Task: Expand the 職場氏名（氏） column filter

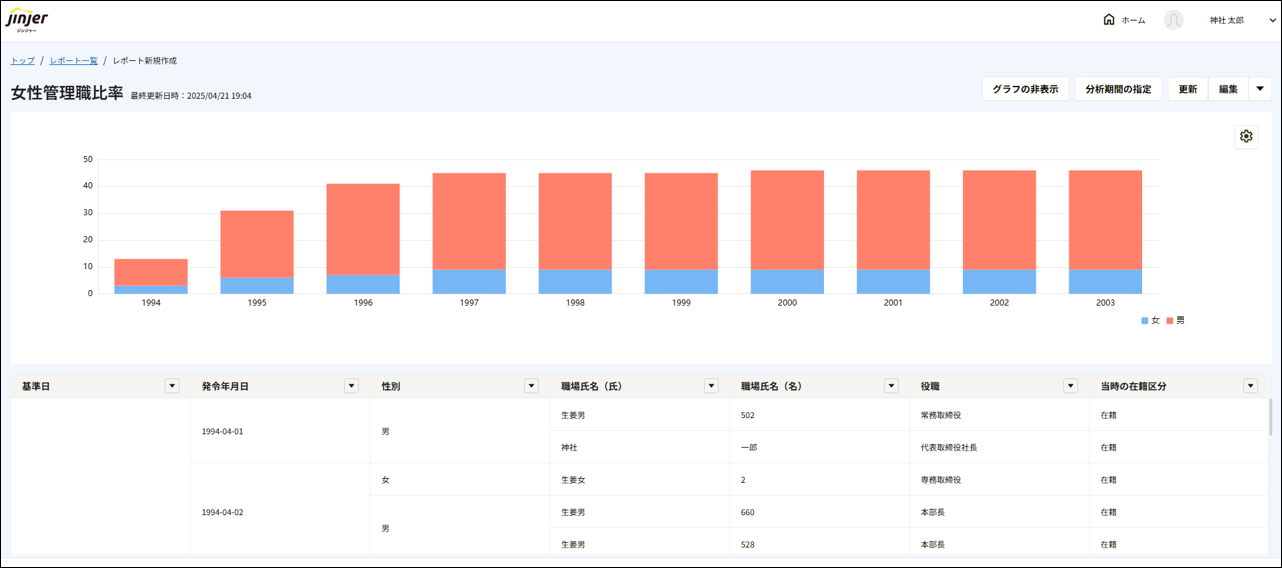Action: (x=711, y=386)
